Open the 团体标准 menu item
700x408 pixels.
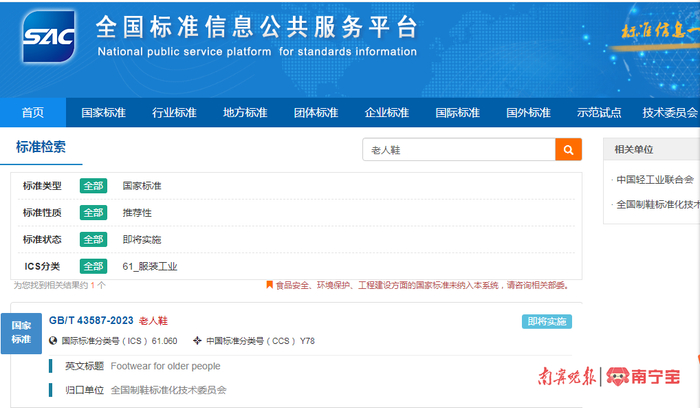316,112
